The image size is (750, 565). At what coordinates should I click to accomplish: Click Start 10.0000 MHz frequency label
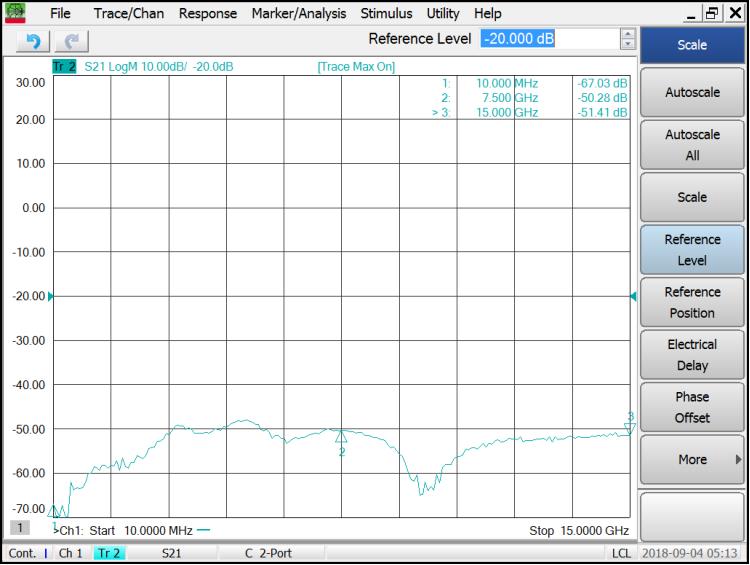(141, 531)
